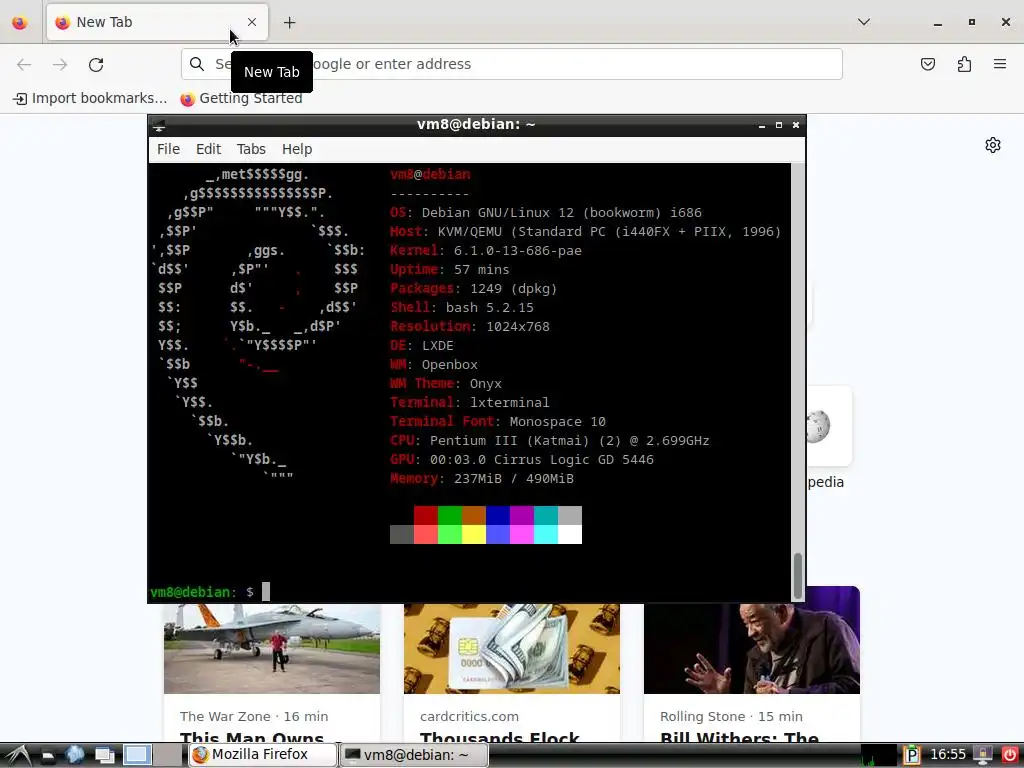Screen dimensions: 1024x768
Task: Open the Getting Started bookmark
Action: pyautogui.click(x=241, y=99)
